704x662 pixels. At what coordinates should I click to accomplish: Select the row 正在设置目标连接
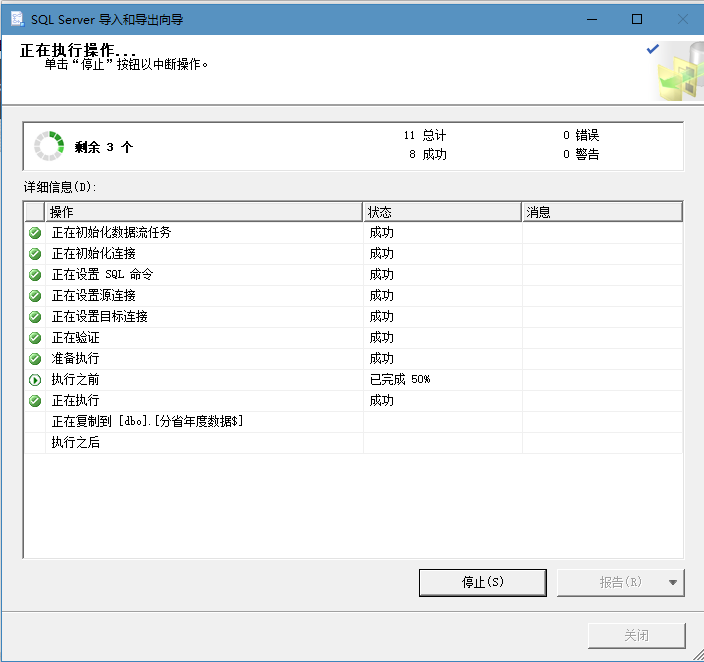tap(354, 317)
